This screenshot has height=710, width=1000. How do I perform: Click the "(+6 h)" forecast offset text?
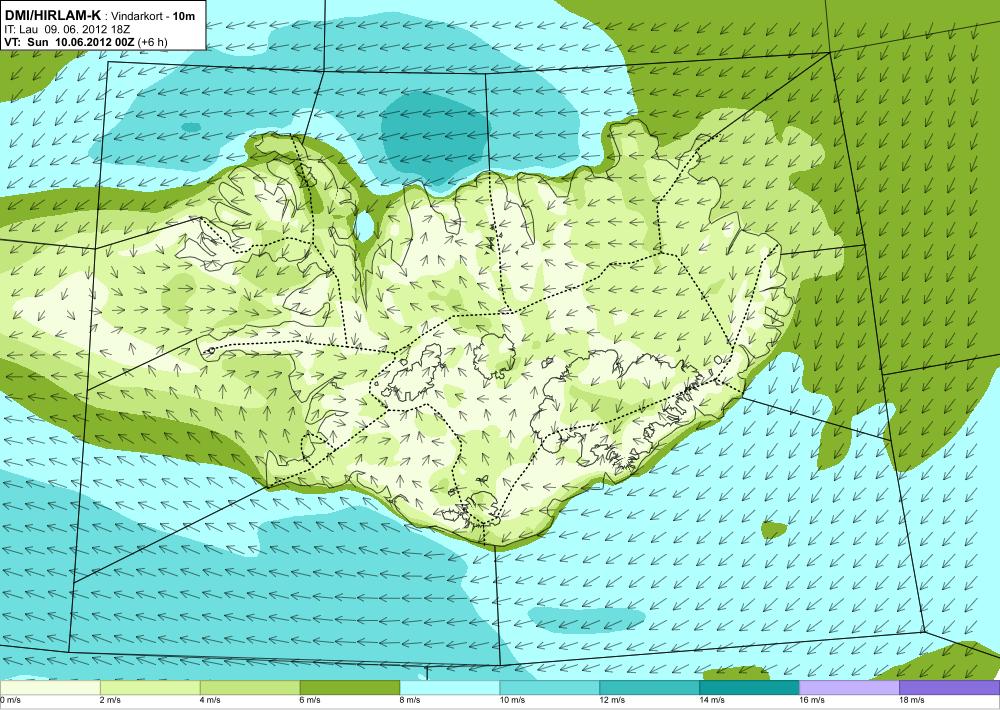tap(153, 42)
